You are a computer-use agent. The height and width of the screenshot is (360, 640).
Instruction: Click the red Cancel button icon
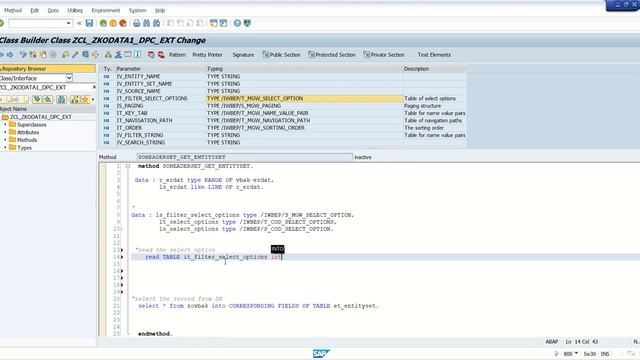(x=122, y=23)
